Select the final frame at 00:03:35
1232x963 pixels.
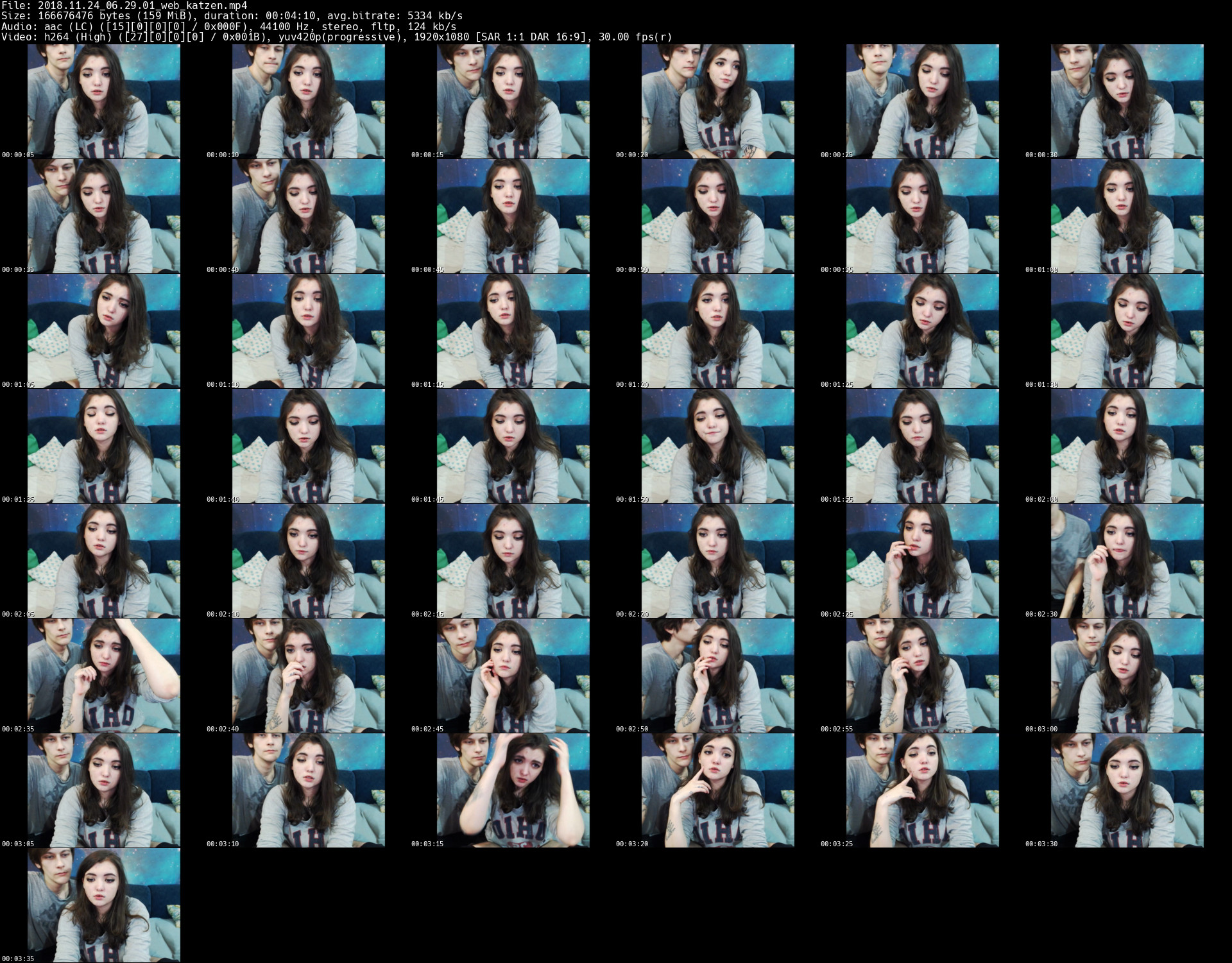[x=104, y=905]
